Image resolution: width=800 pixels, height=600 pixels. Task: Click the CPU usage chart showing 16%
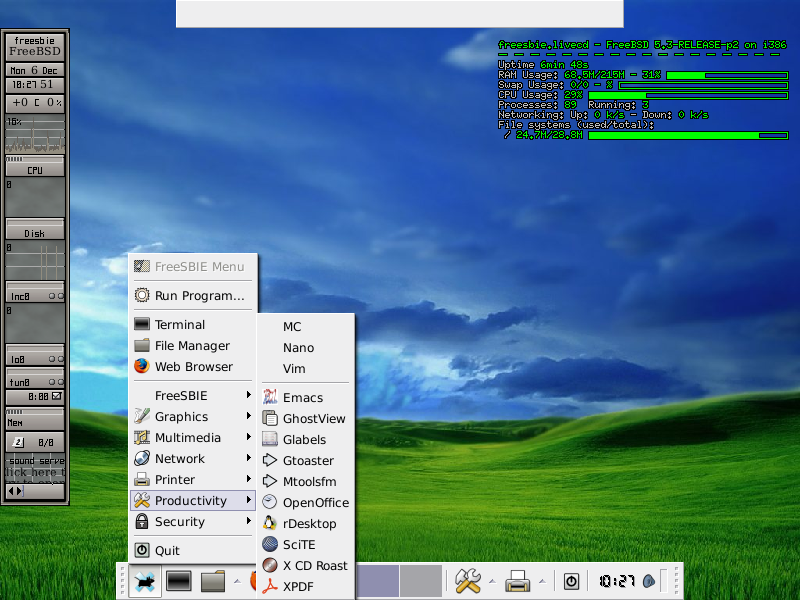coord(35,135)
